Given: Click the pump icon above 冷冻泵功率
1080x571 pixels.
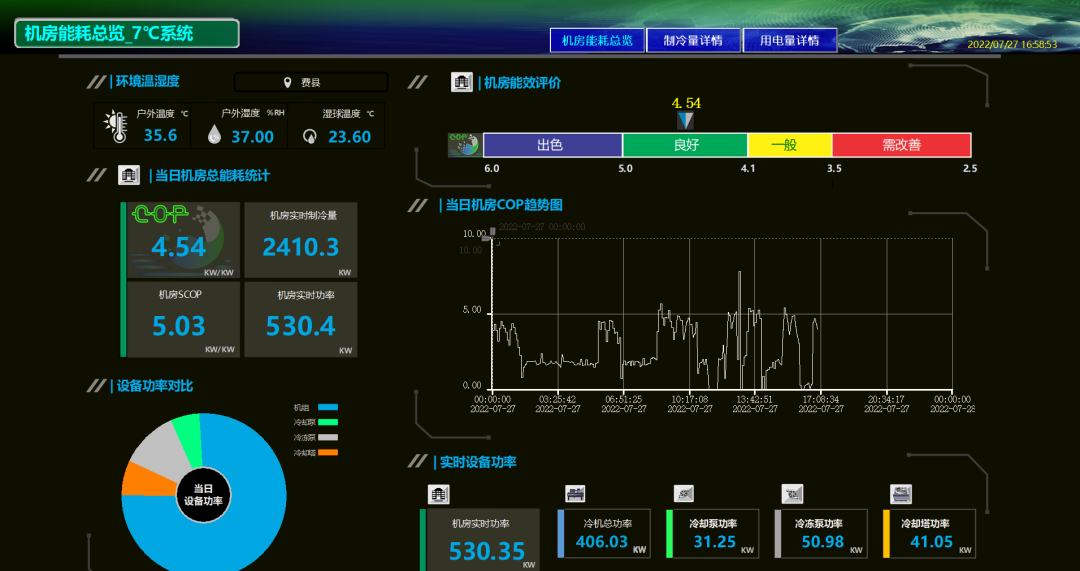Looking at the screenshot, I should click(792, 493).
